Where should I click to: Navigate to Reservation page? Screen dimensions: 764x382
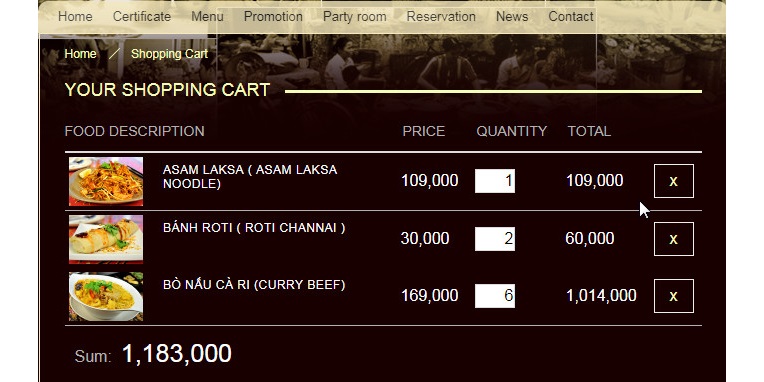tap(441, 17)
